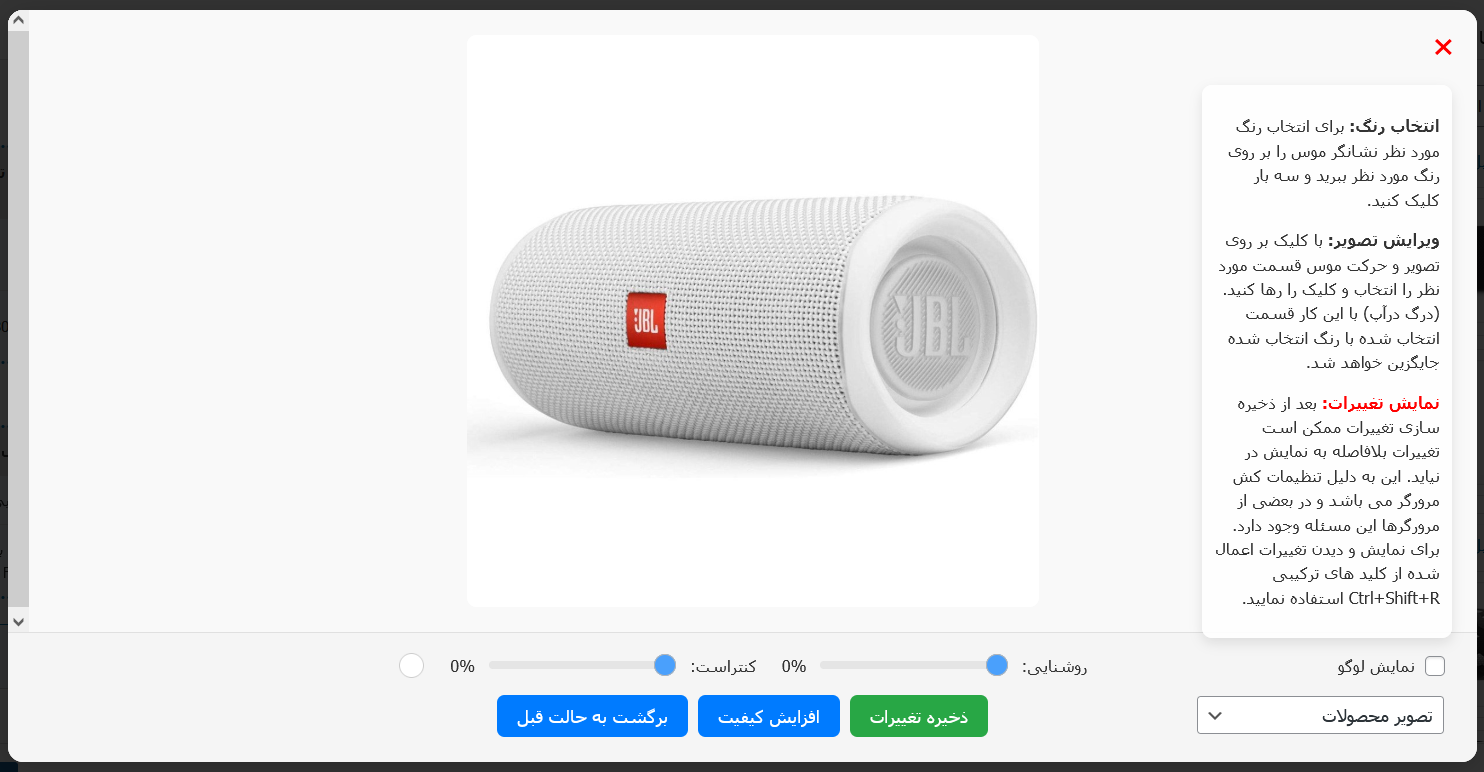
Task: Click the gray track of the brightness slider
Action: click(x=903, y=665)
